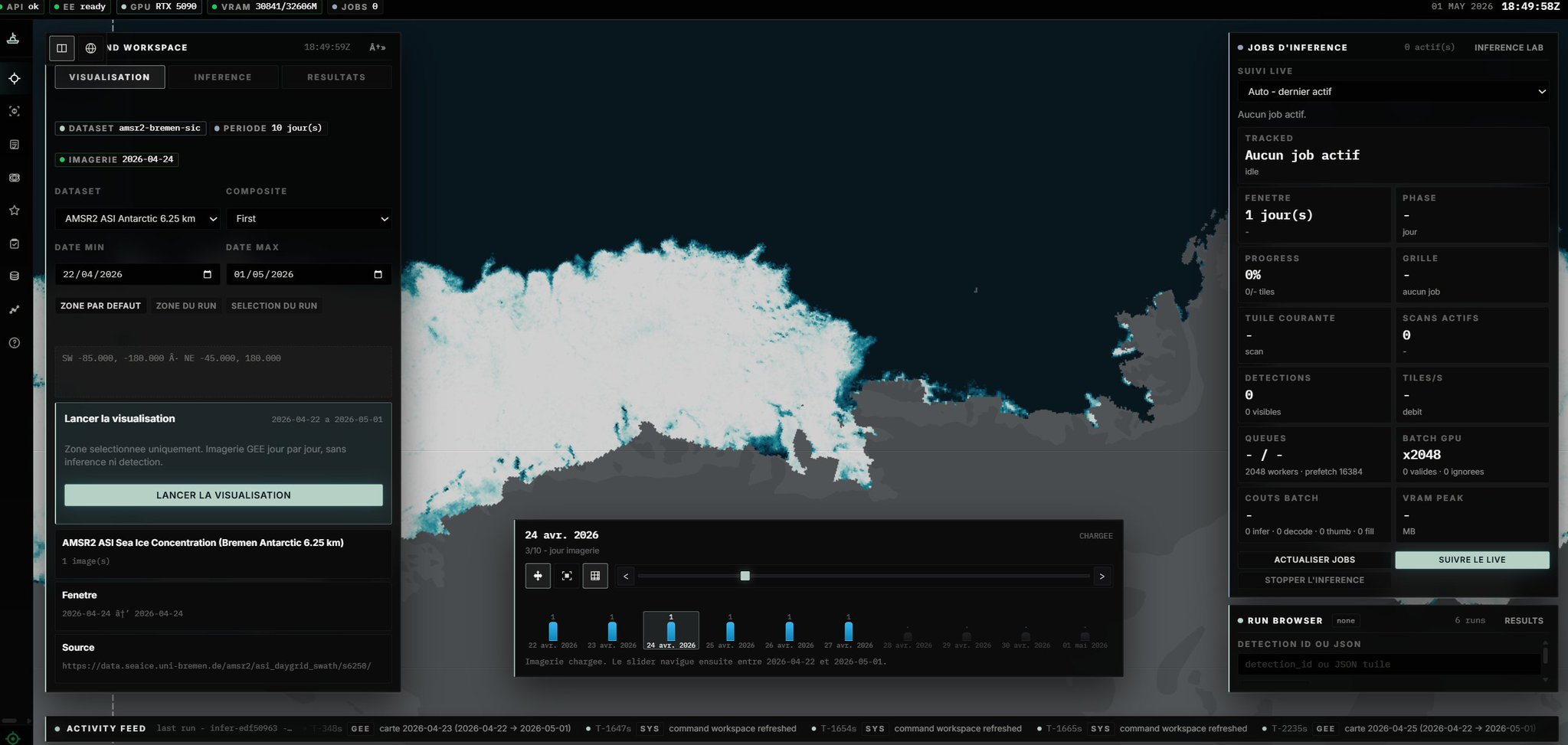Select 26 avr. 2026 timeline bar

[x=789, y=631]
